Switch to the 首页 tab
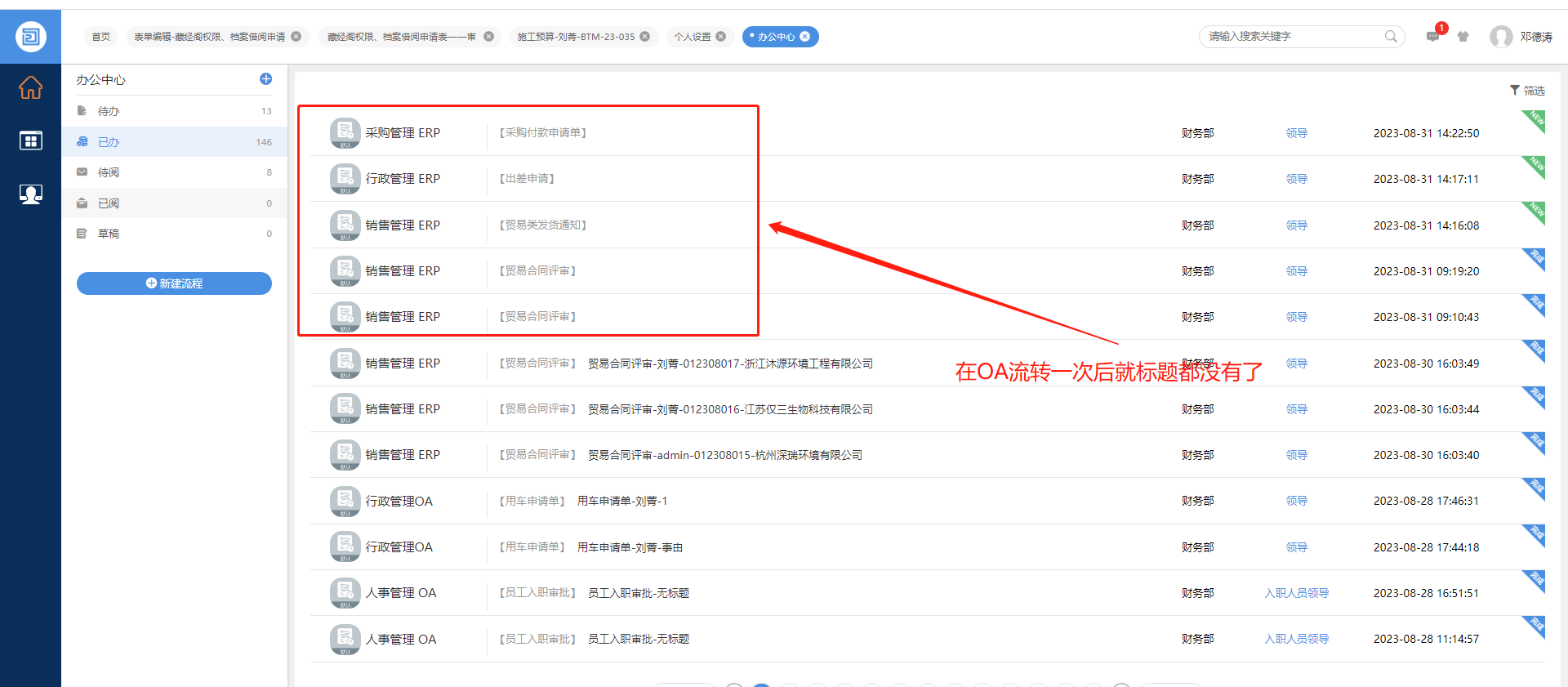 pos(101,37)
